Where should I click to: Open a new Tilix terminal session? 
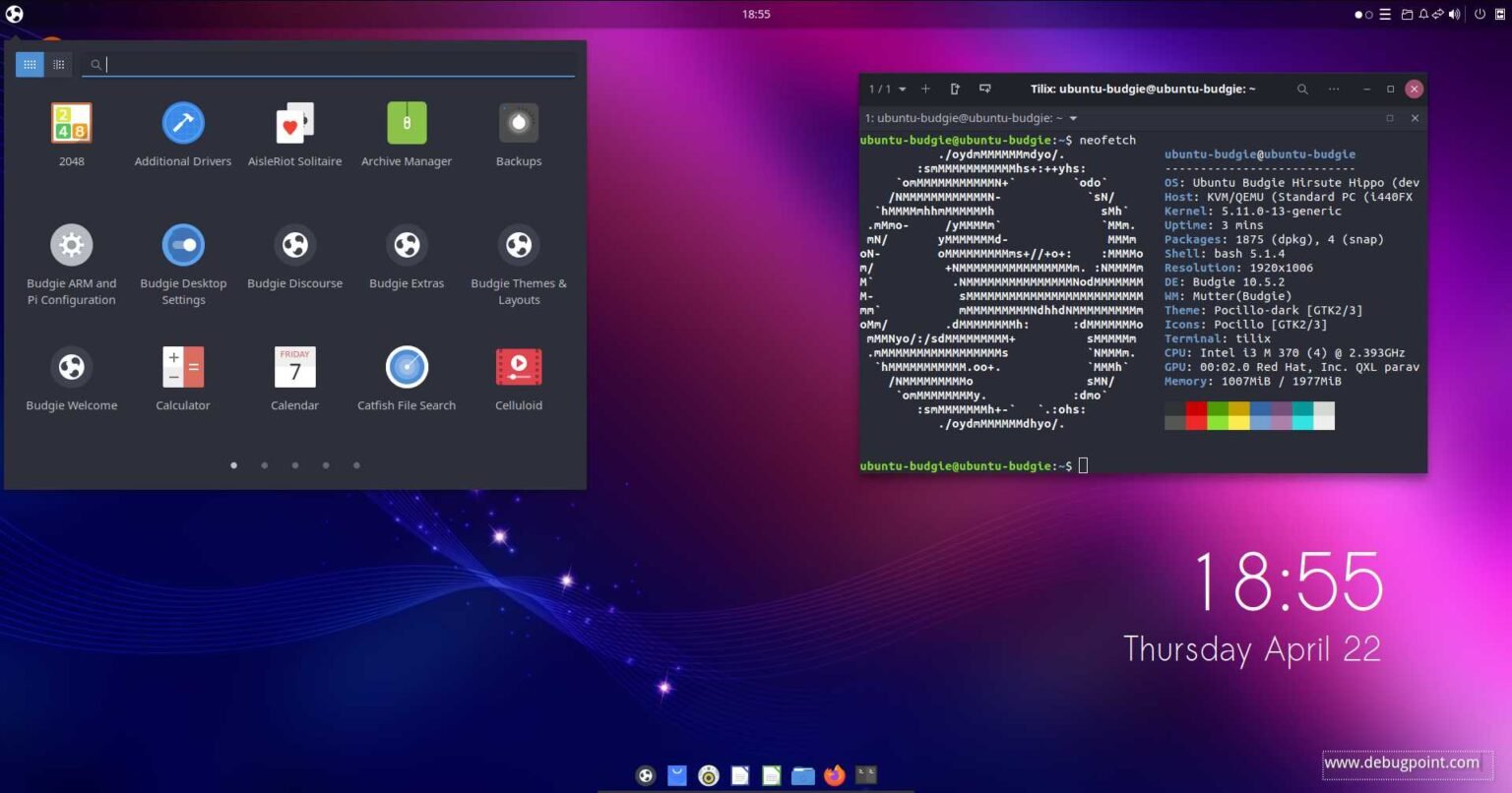pos(924,89)
